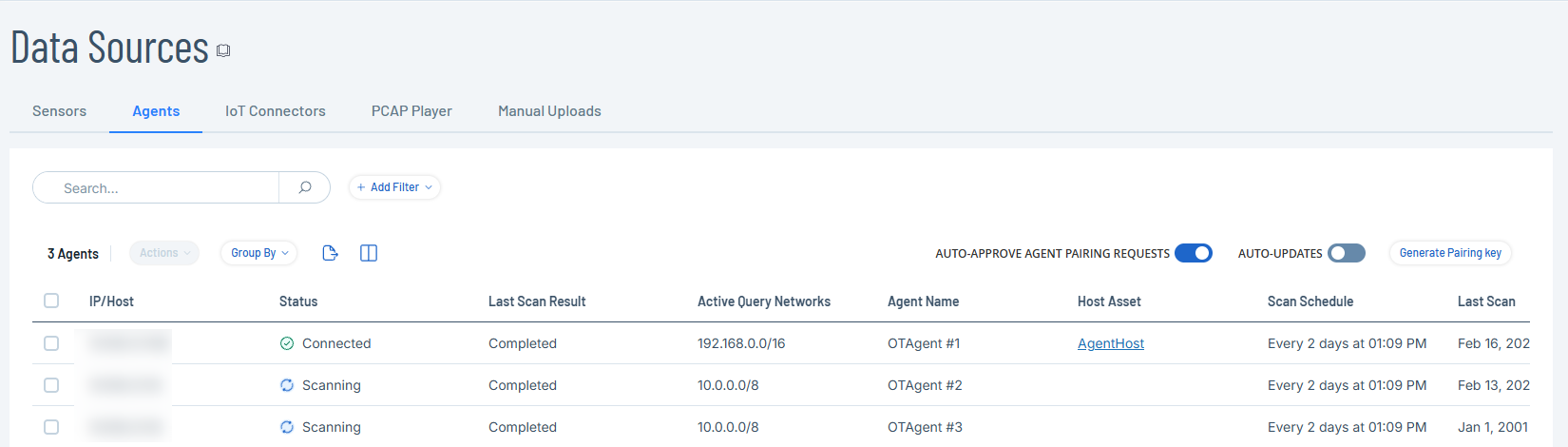Viewport: 1568px width, 447px height.
Task: Open the Actions dropdown menu
Action: click(x=164, y=253)
